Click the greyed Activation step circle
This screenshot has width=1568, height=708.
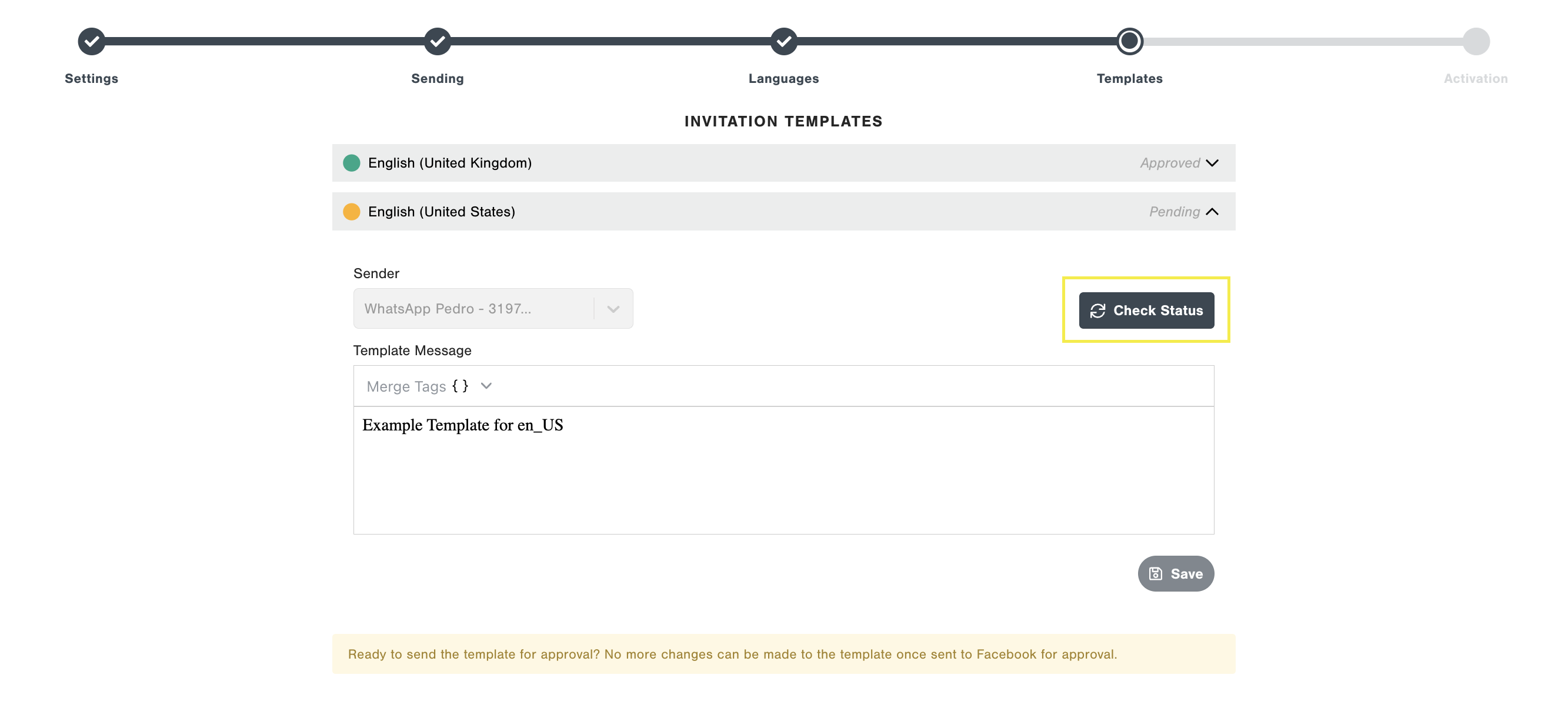coord(1476,41)
